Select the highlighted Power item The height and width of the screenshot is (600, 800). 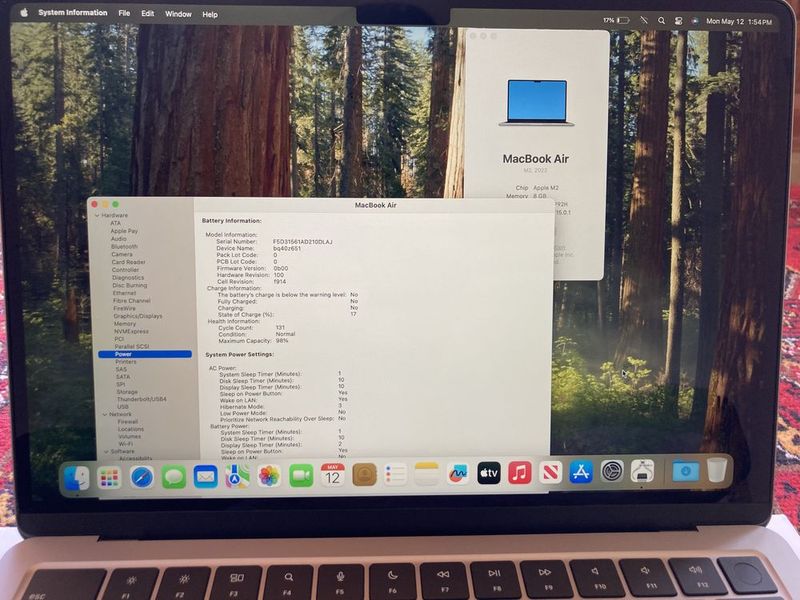point(145,354)
